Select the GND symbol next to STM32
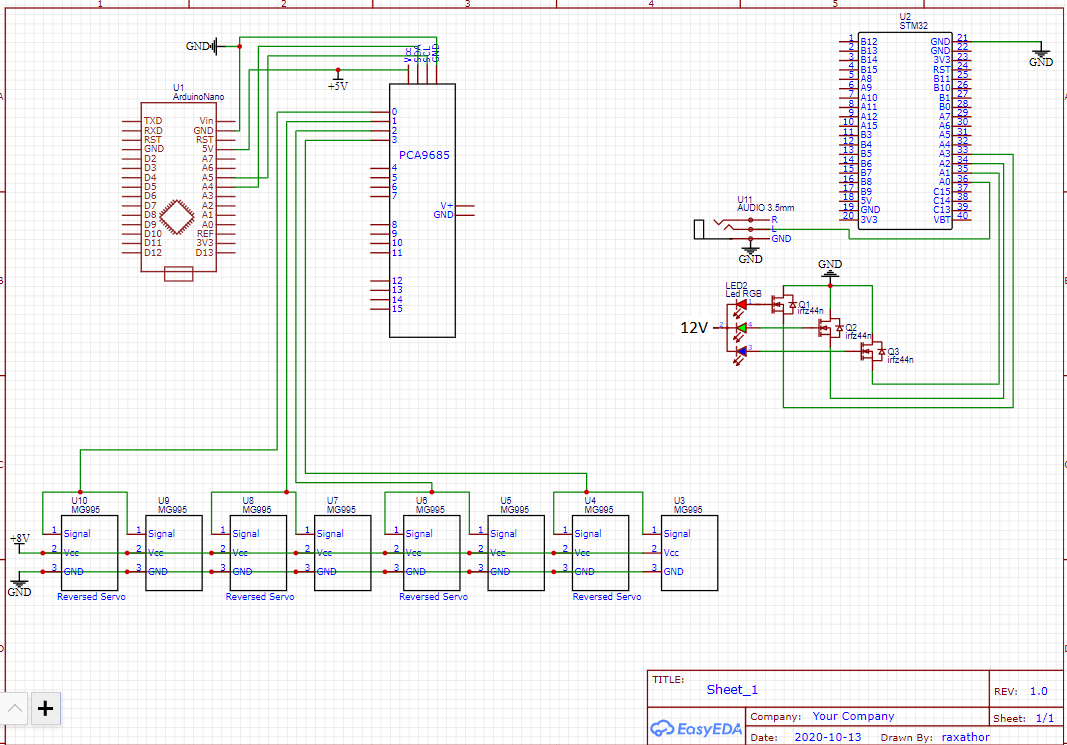Viewport: 1067px width, 745px height. pyautogui.click(x=1040, y=54)
